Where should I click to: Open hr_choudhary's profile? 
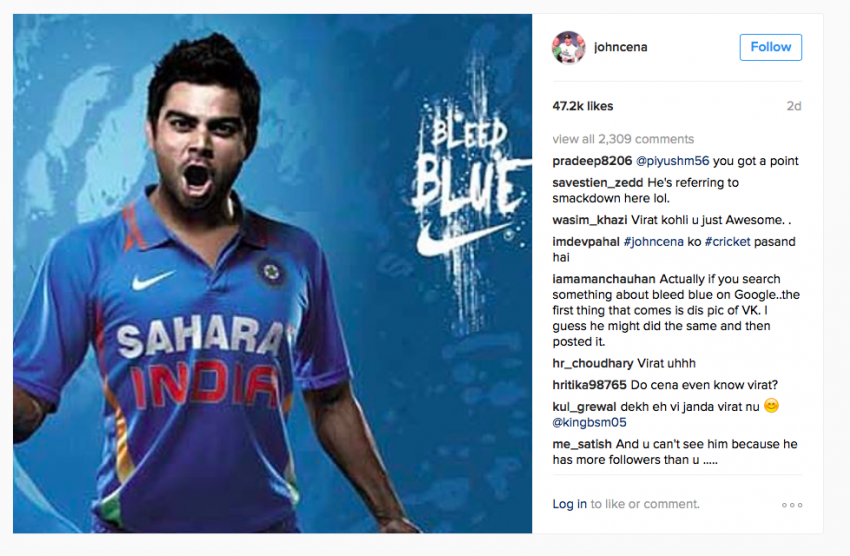tap(593, 364)
